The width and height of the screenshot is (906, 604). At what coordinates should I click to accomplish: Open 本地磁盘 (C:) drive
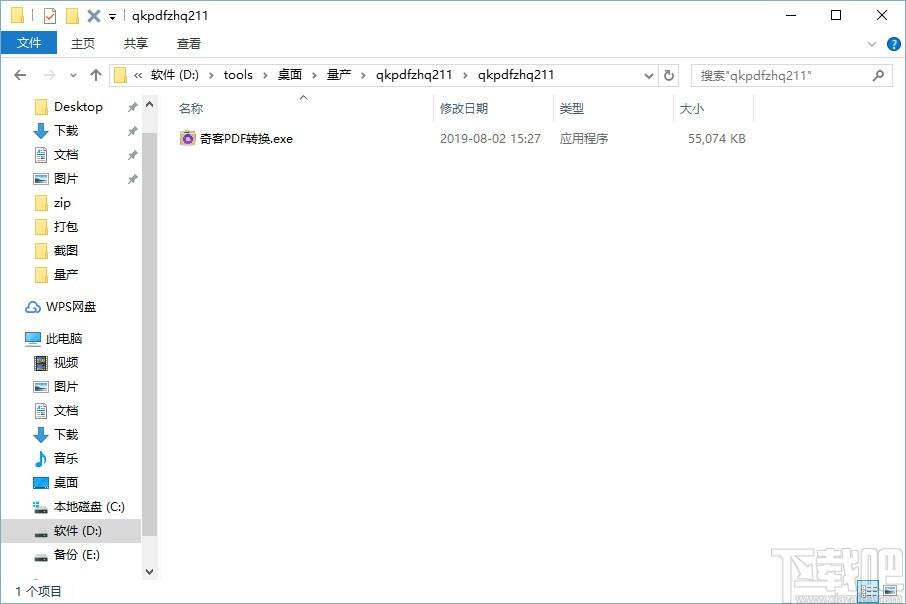coord(89,507)
